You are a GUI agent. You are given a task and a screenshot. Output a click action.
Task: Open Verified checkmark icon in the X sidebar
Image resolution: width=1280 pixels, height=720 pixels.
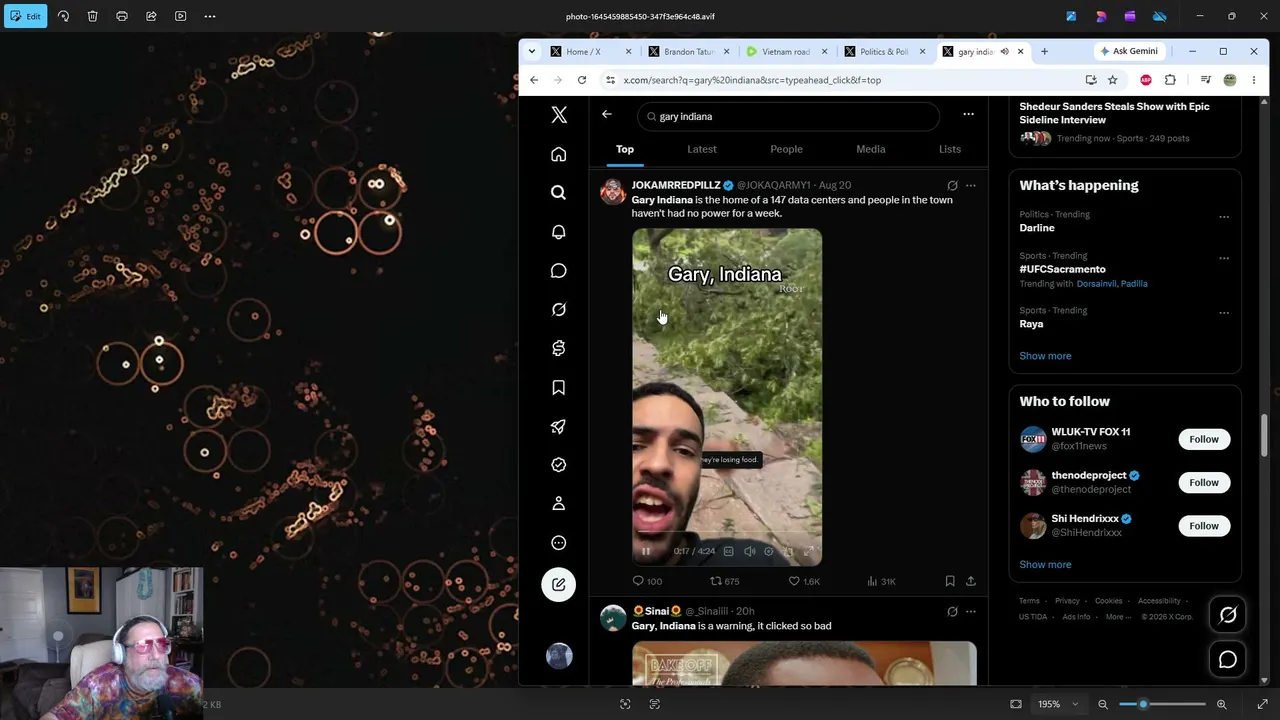pos(559,465)
